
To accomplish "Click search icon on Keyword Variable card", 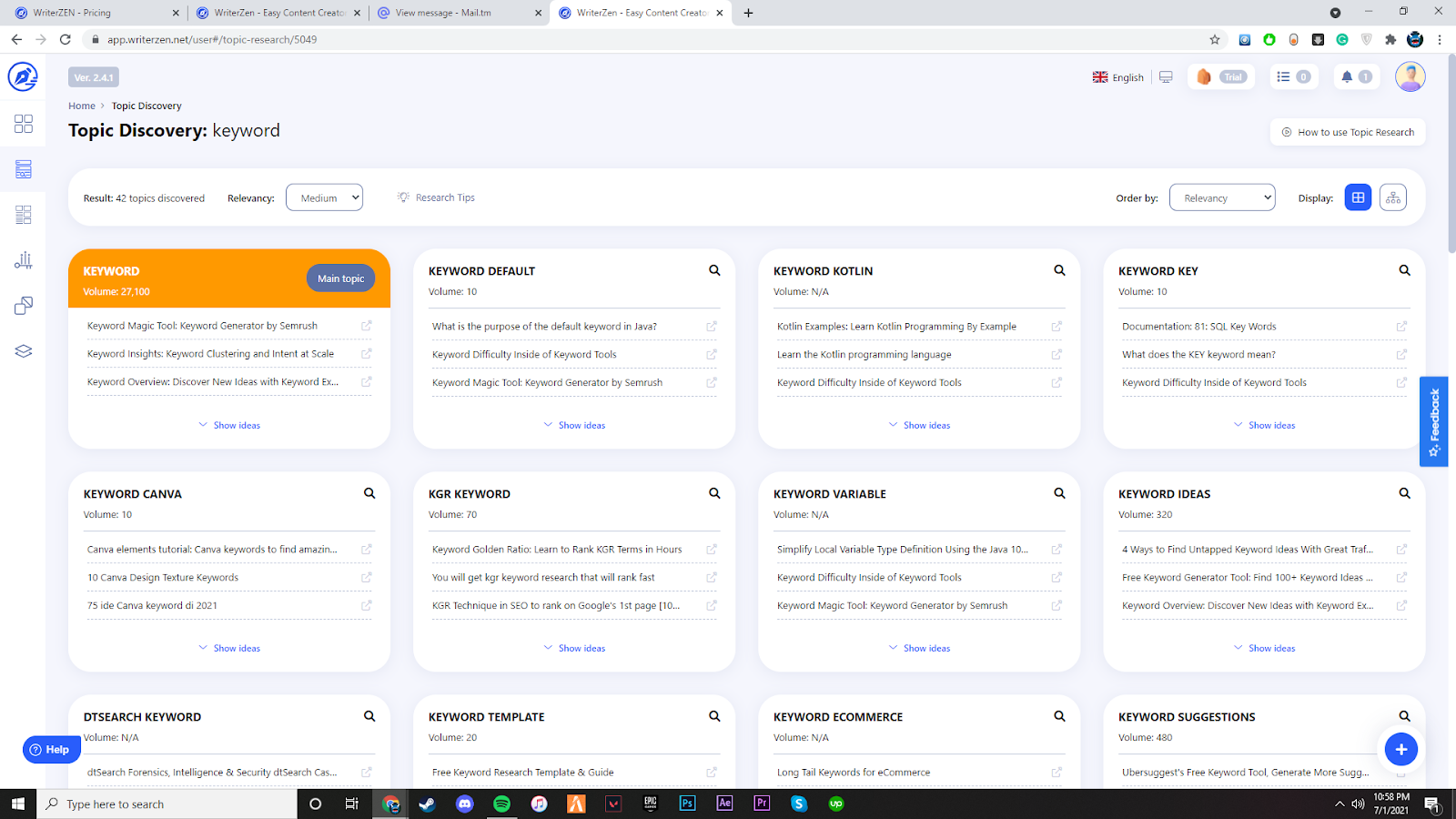I will coord(1059,493).
